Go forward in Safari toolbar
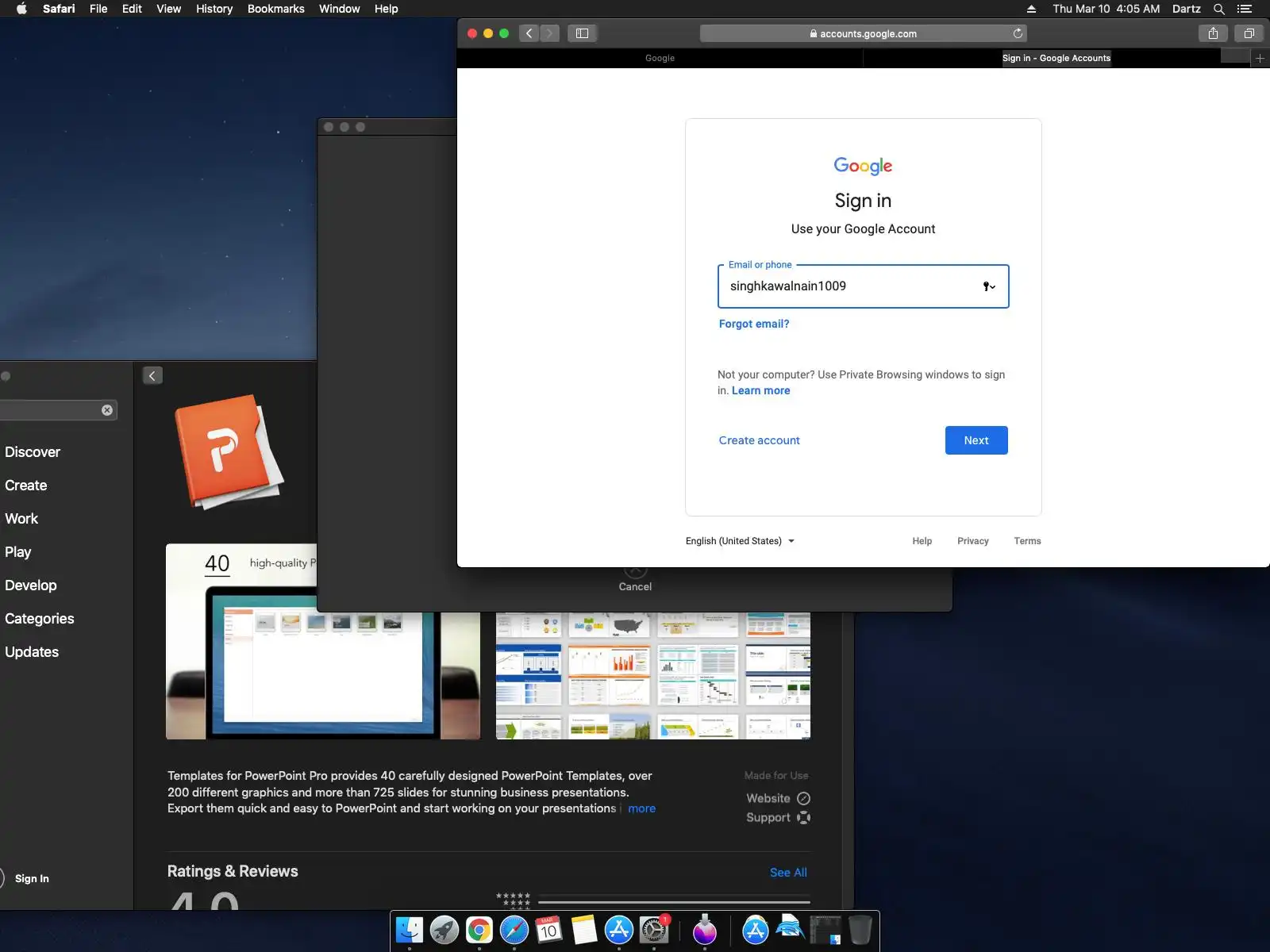The image size is (1270, 952). coord(549,33)
